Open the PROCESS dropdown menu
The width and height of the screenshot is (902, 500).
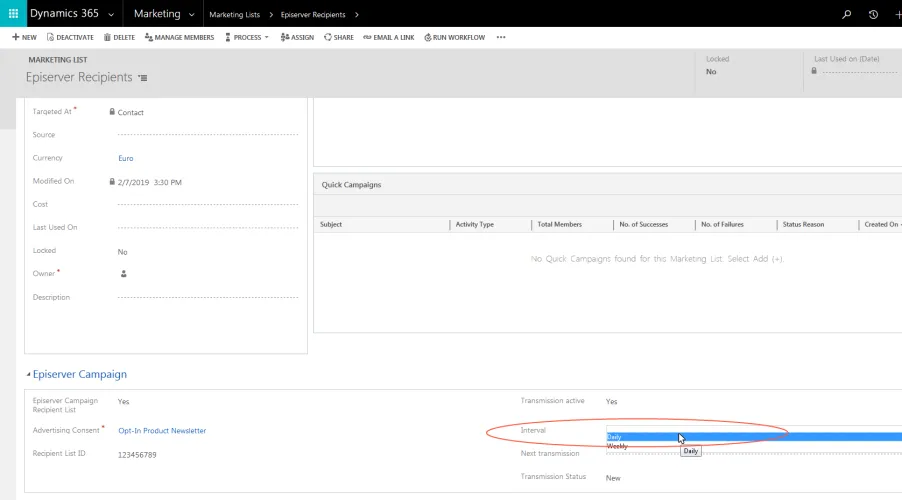click(x=247, y=37)
